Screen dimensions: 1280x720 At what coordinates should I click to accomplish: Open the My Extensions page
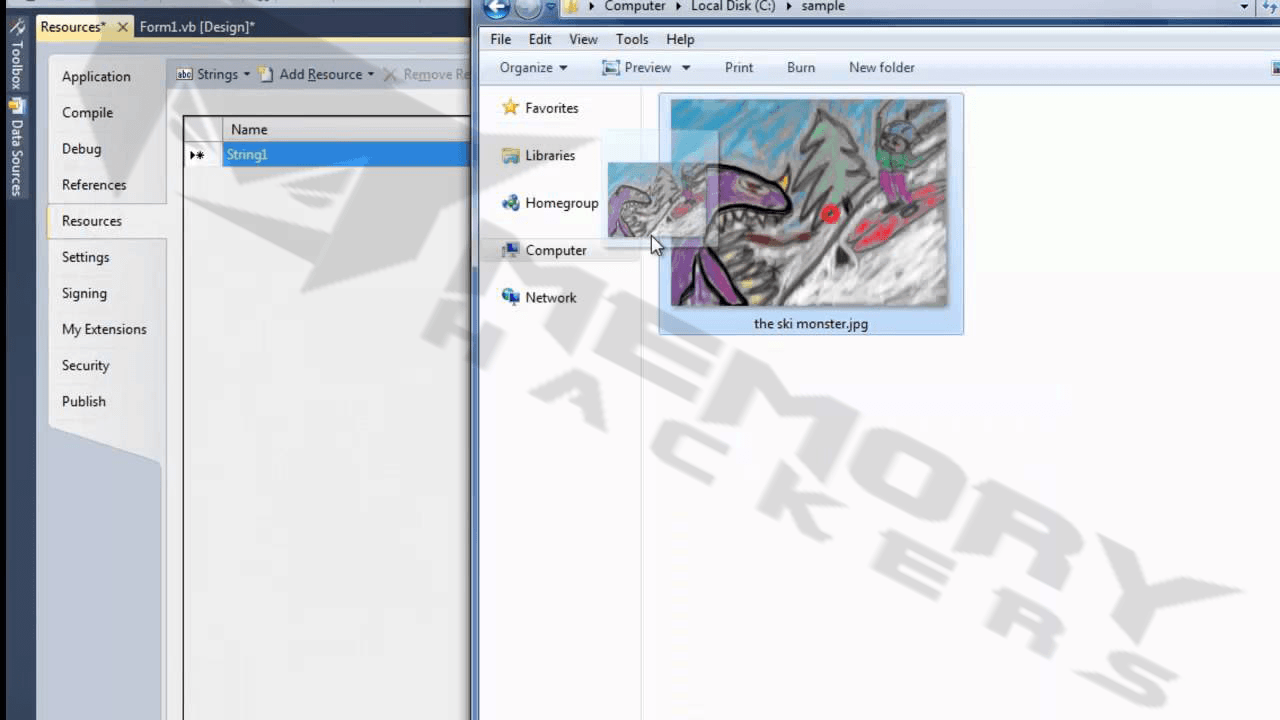coord(104,329)
